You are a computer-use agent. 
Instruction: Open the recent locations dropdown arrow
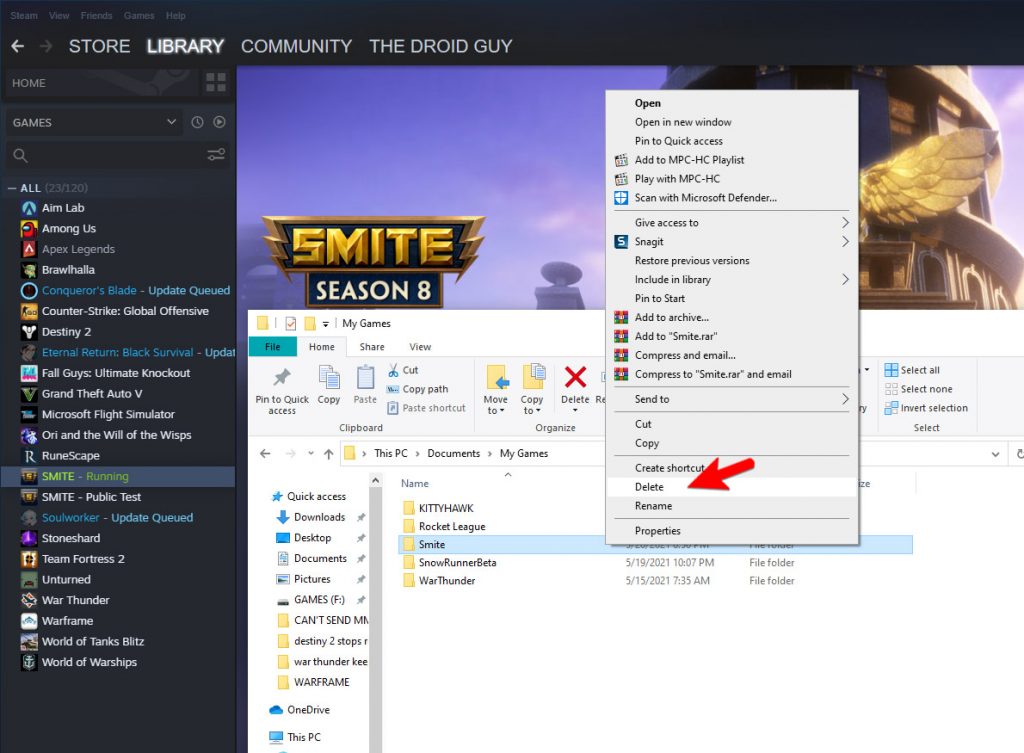[311, 454]
